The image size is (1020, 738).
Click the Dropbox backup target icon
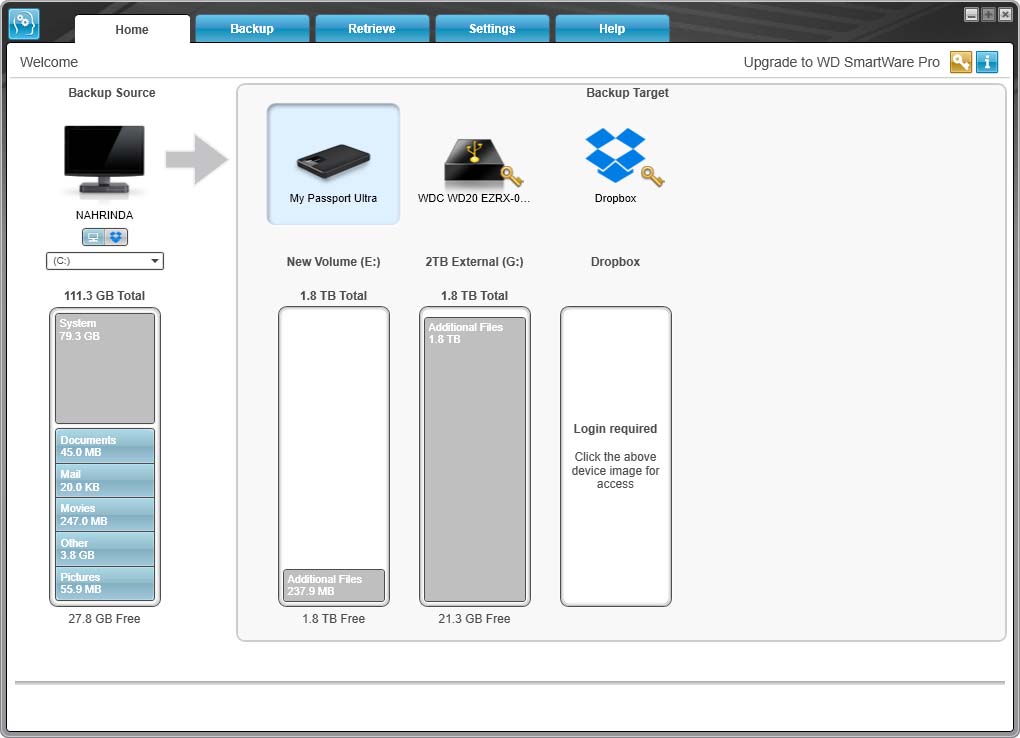616,157
